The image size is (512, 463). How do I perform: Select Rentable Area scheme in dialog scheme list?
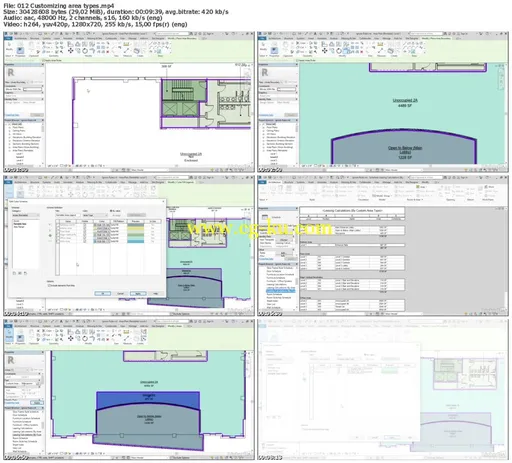pos(20,224)
